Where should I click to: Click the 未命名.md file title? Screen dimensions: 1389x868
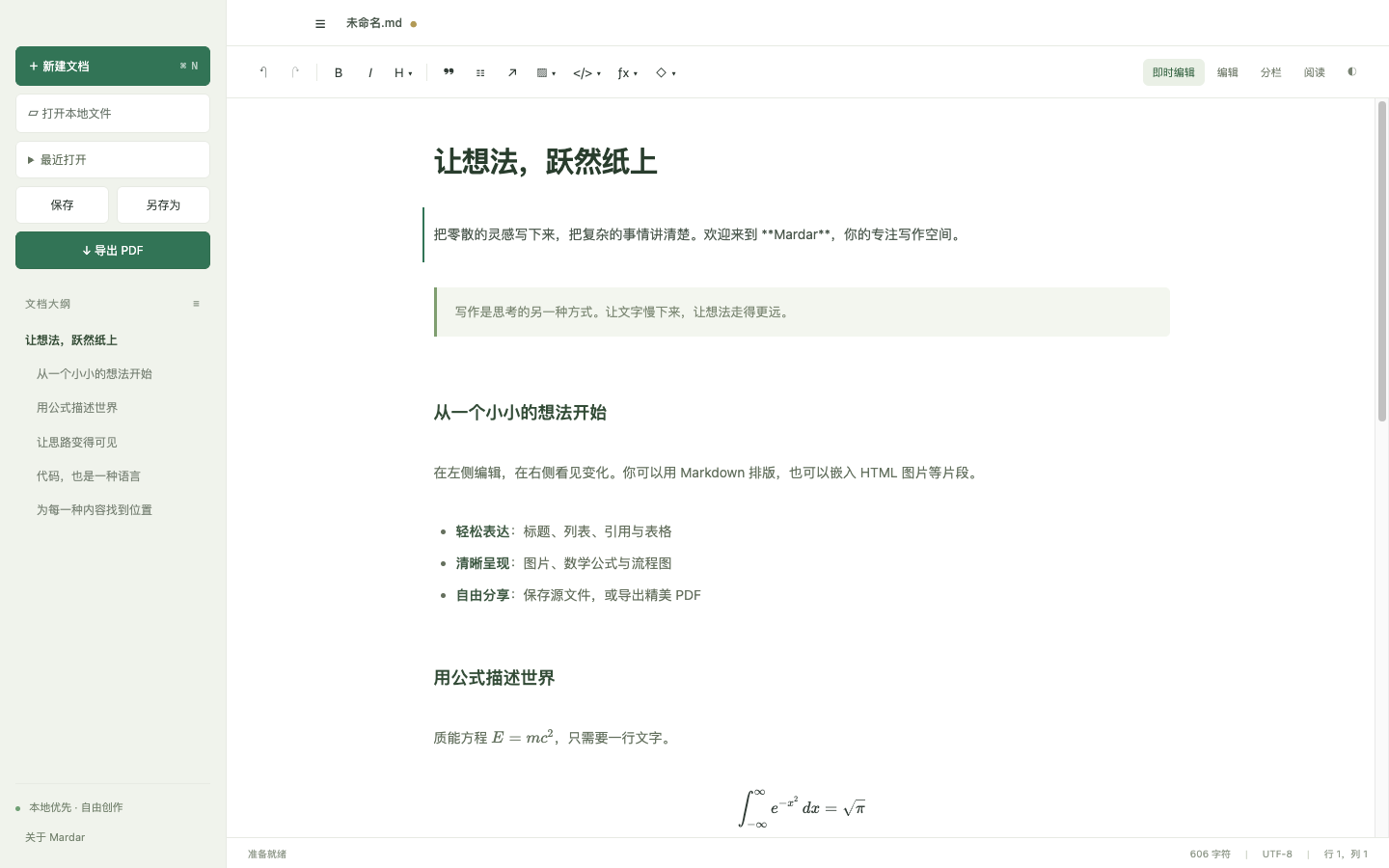tap(374, 23)
